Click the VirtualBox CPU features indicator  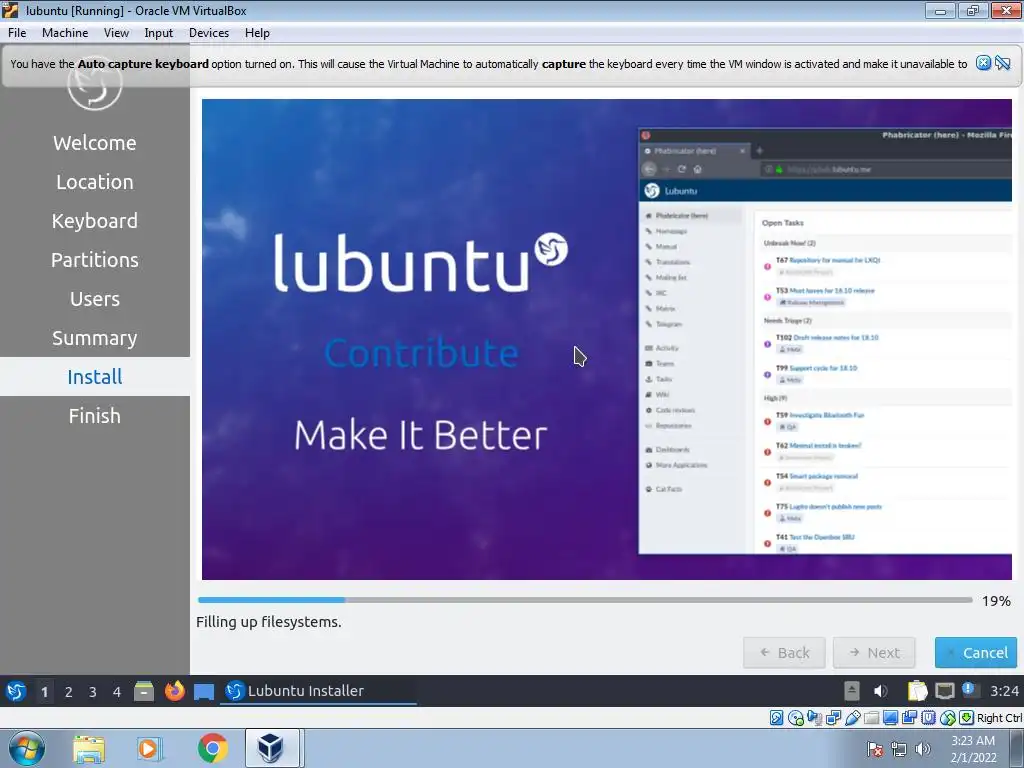point(929,718)
